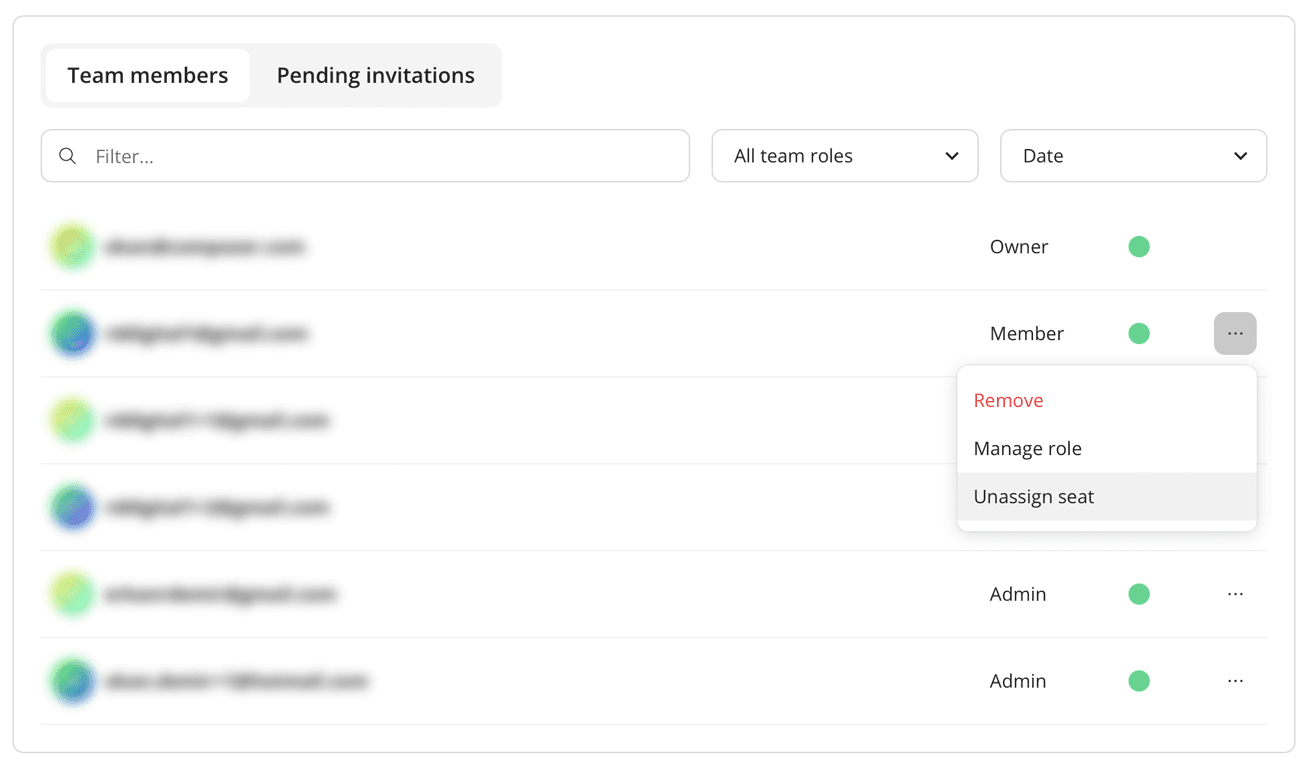This screenshot has width=1310, height=767.
Task: Open the ellipsis menu on the last Admin row
Action: (x=1235, y=681)
